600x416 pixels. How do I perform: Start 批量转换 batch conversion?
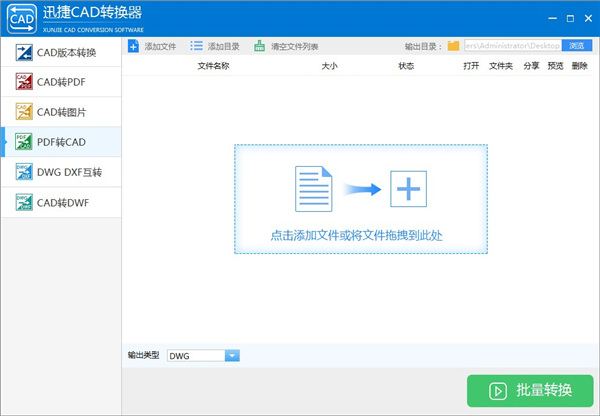530,391
